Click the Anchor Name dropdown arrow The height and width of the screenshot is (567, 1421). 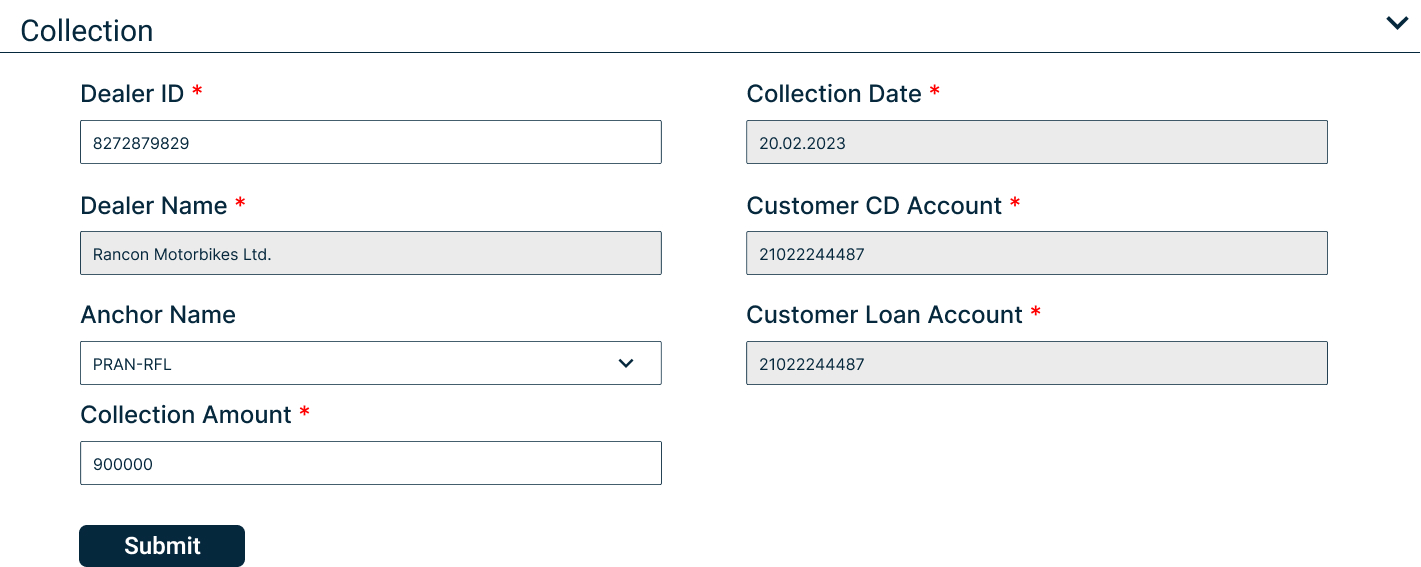coord(626,363)
